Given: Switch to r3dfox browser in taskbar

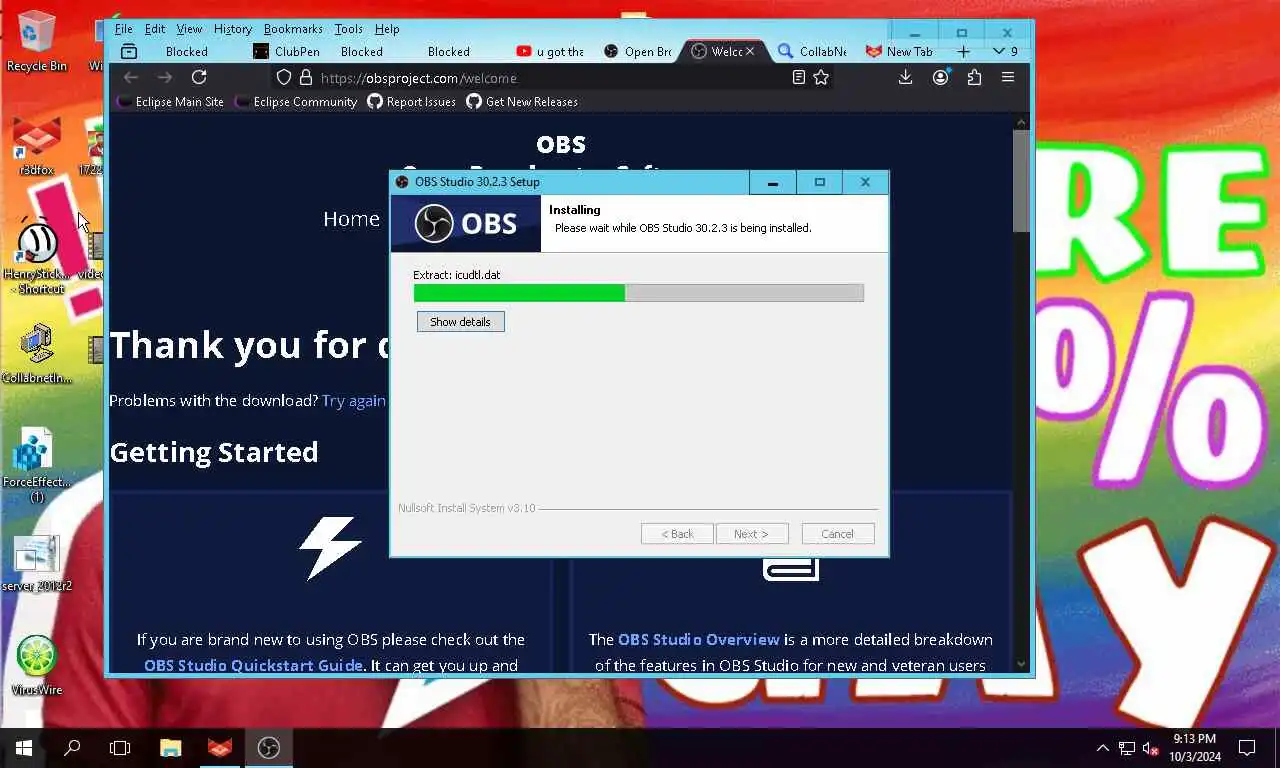Looking at the screenshot, I should coord(220,747).
